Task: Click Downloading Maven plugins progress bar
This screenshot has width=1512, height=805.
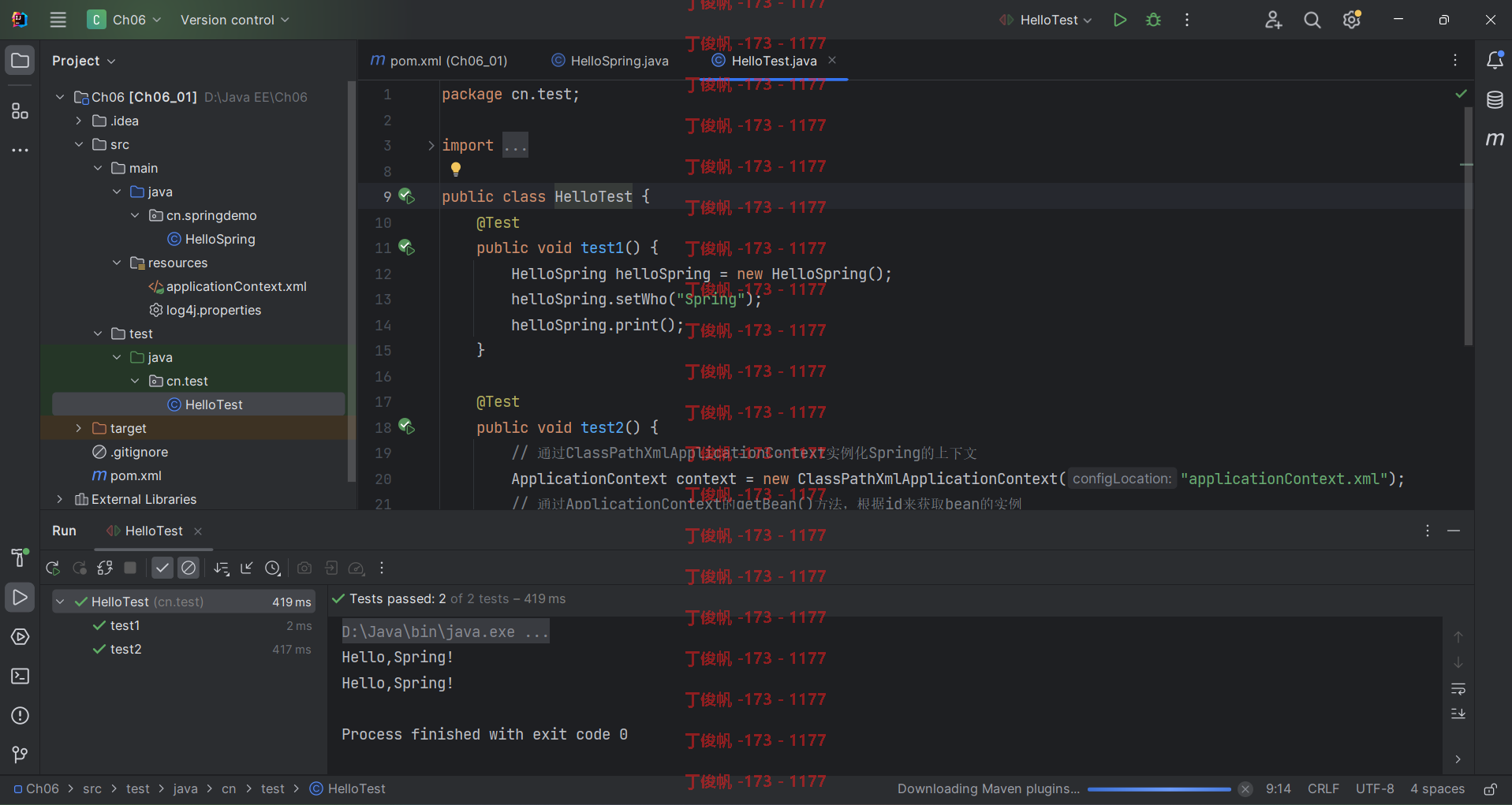Action: [1159, 789]
